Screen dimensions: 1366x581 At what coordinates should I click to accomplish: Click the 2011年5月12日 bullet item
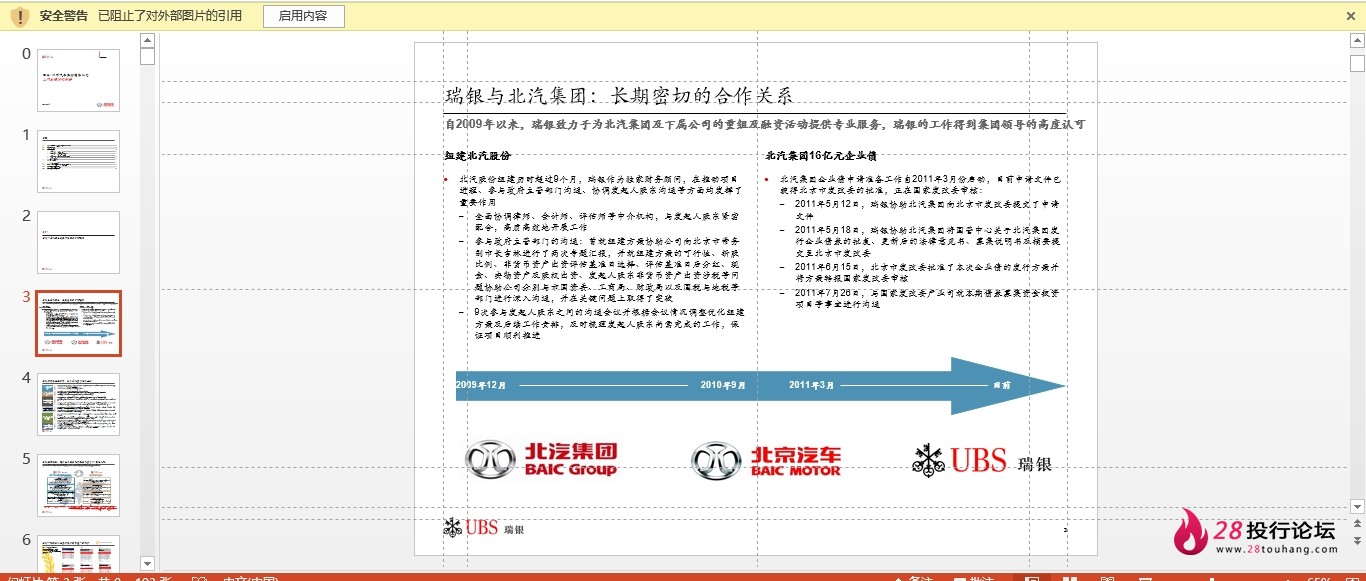click(x=927, y=209)
